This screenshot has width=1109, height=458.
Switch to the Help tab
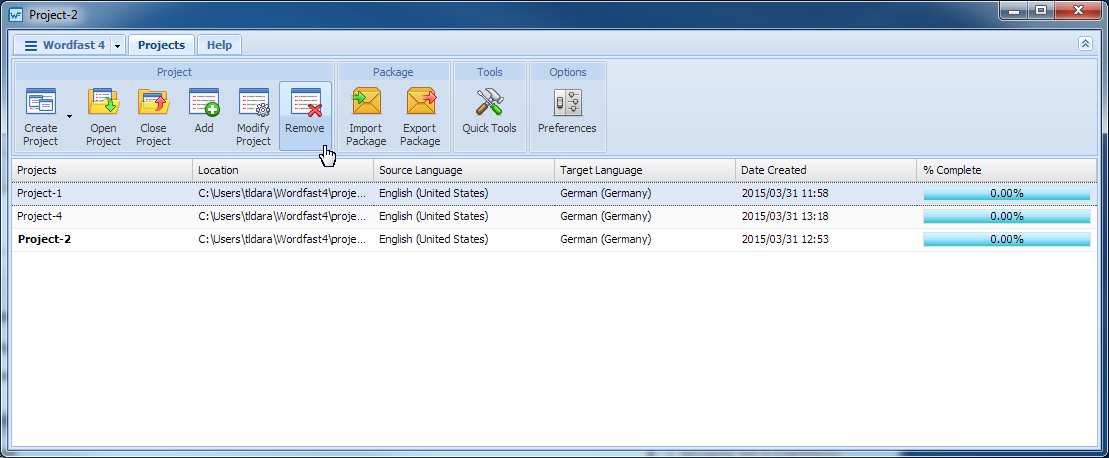[219, 45]
